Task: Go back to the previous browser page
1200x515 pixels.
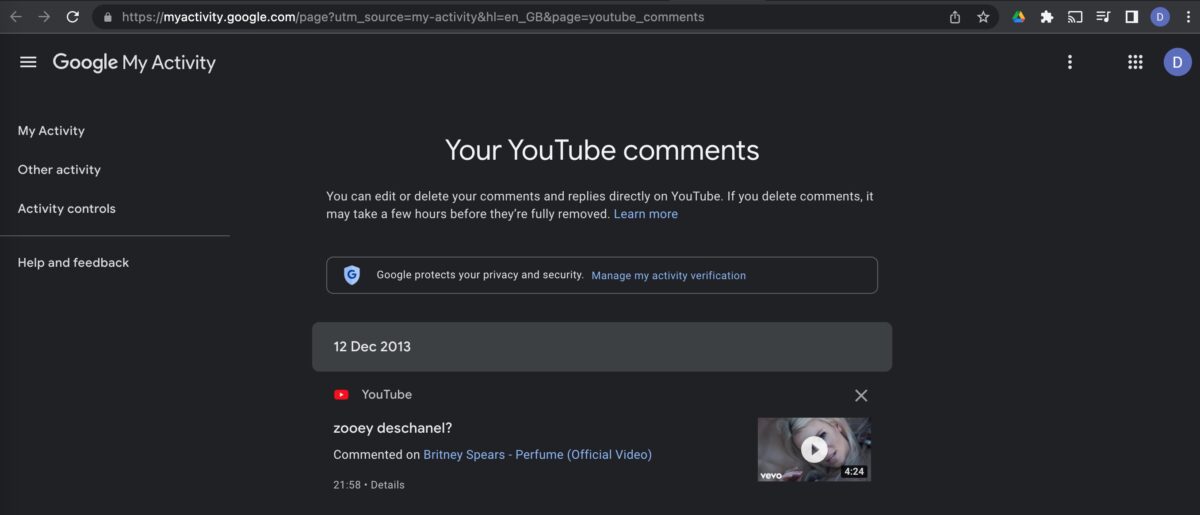Action: 16,17
